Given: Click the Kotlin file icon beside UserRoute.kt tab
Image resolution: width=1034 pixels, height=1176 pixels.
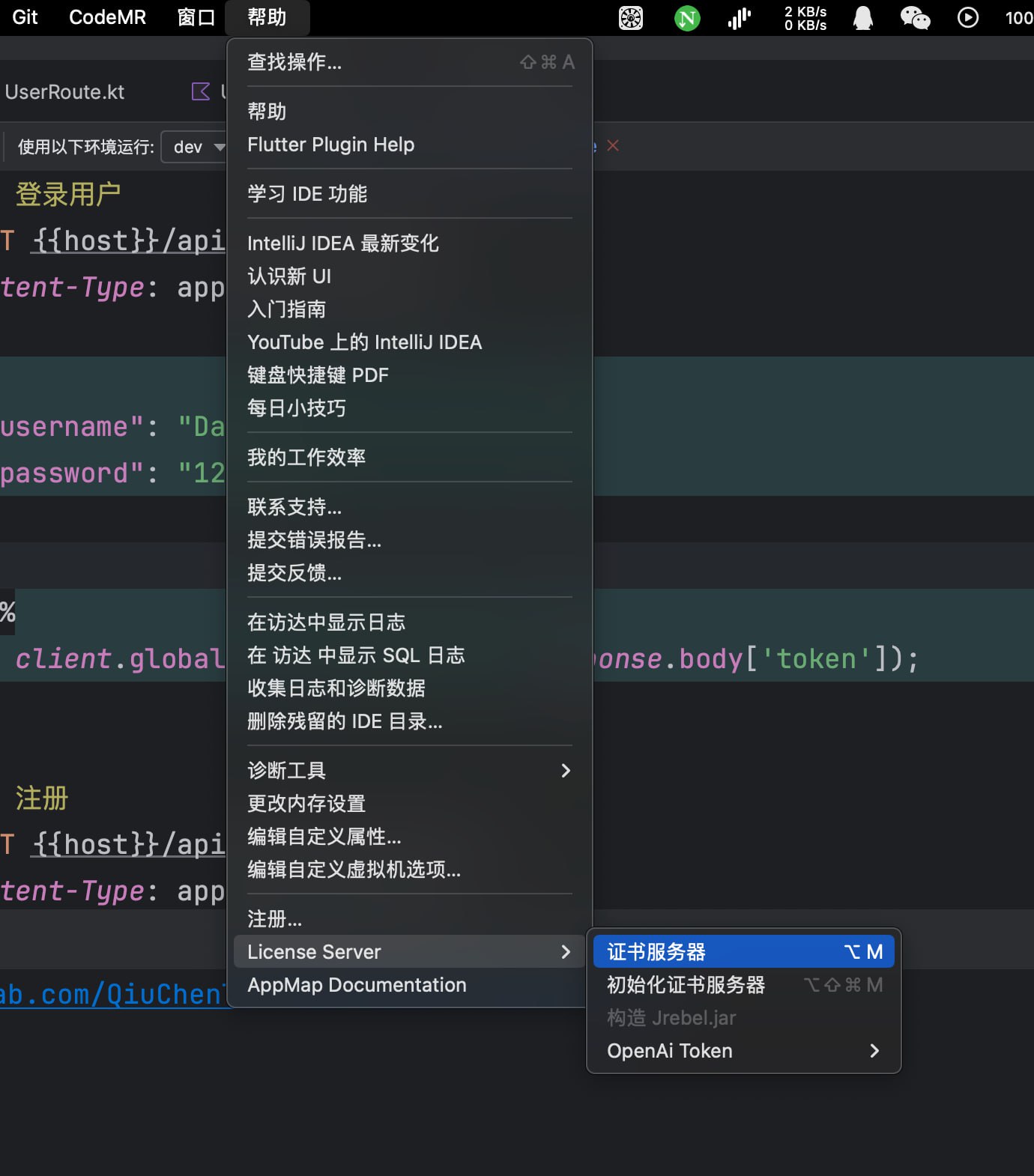Looking at the screenshot, I should [201, 91].
